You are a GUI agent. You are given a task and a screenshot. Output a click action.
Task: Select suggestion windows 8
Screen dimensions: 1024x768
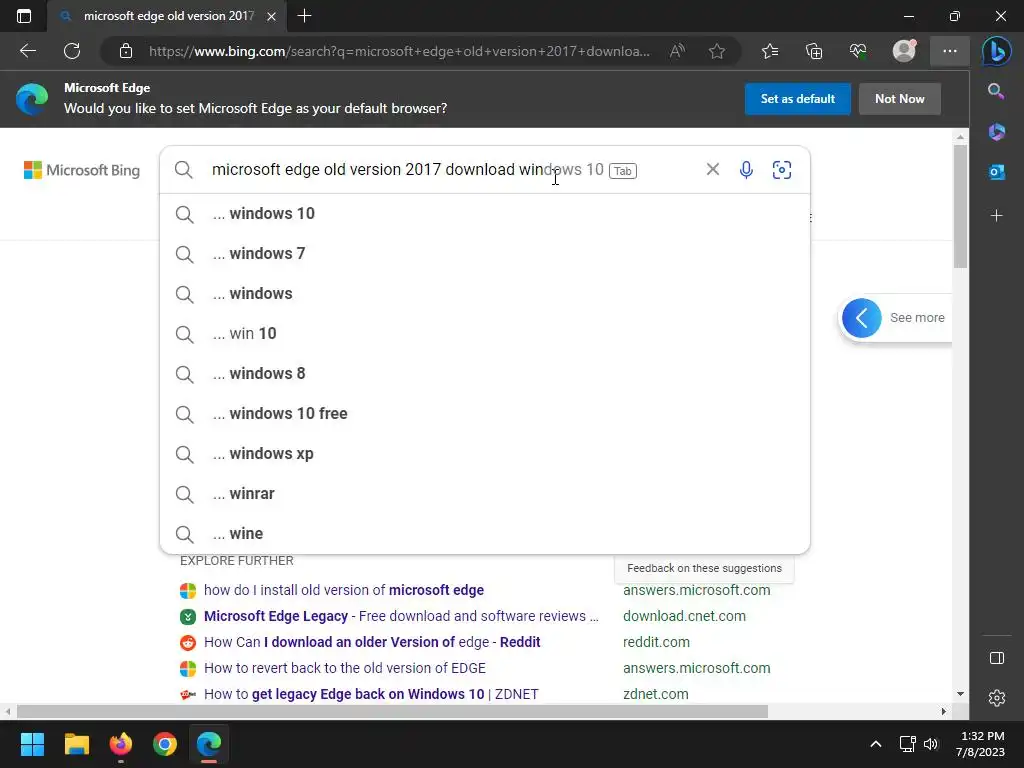click(x=485, y=374)
